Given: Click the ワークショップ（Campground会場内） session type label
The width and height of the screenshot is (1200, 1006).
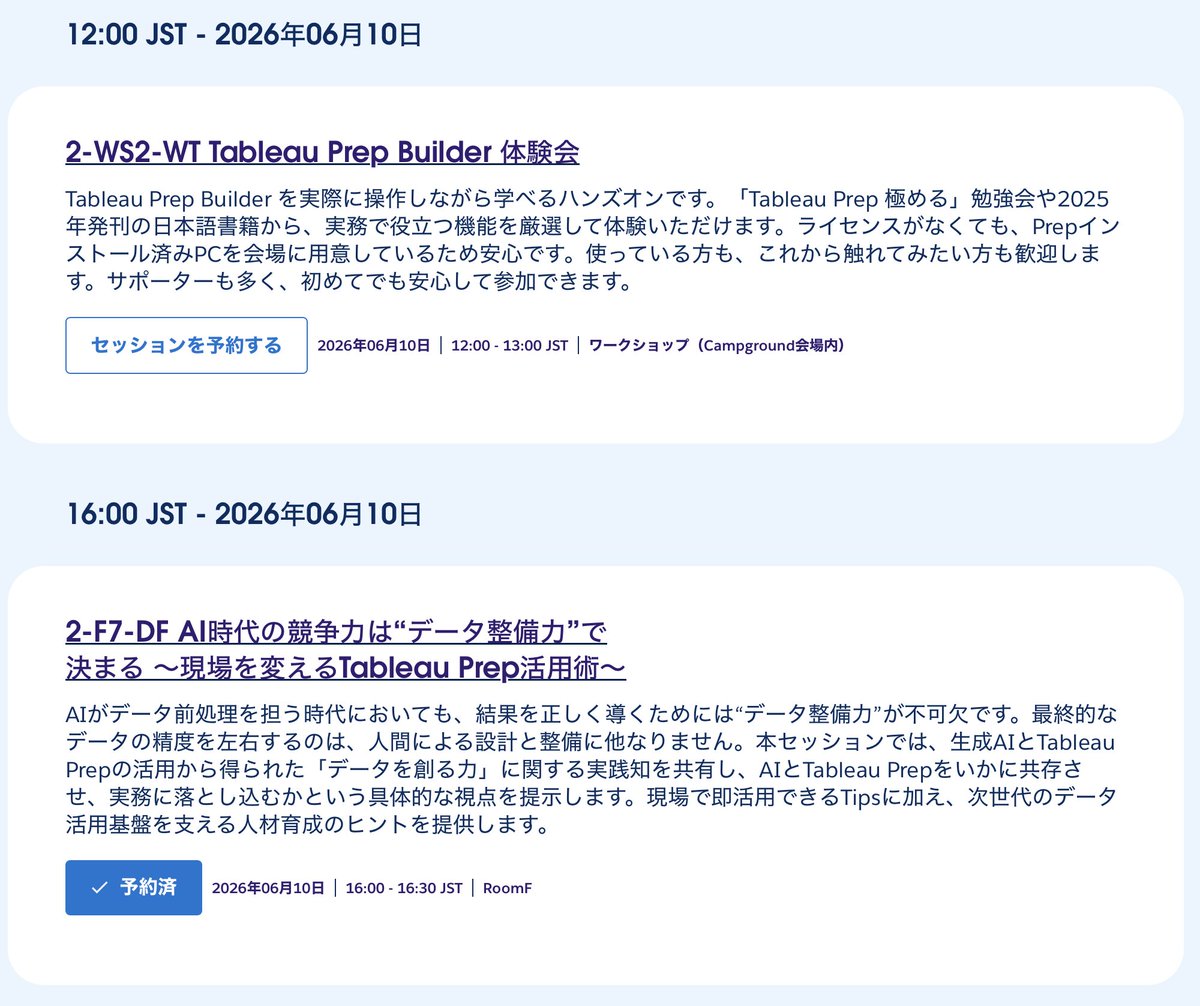Looking at the screenshot, I should click(x=716, y=345).
